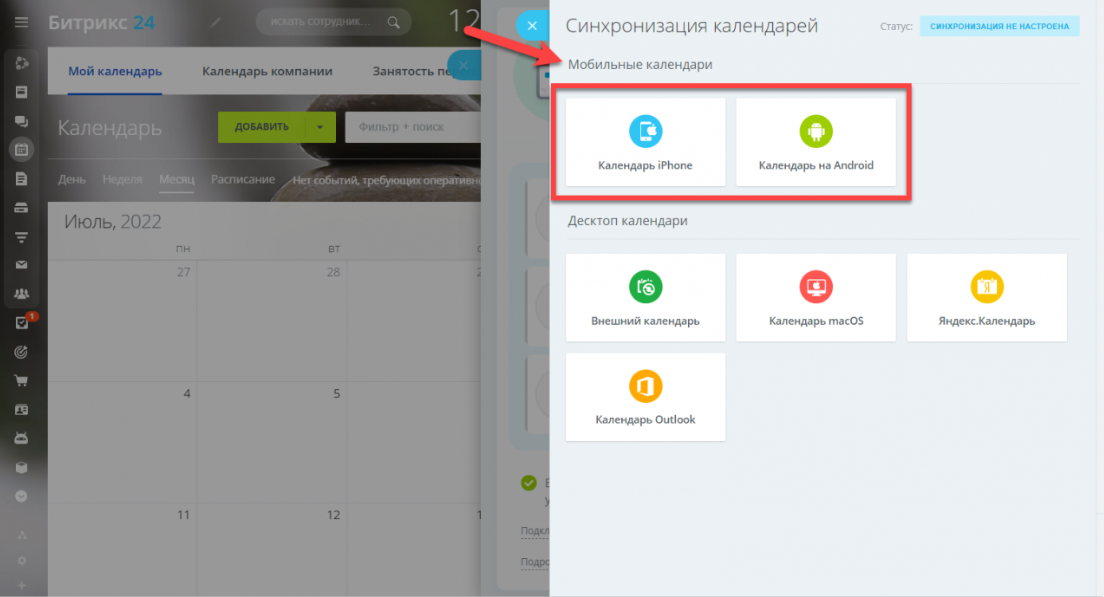Open the mail envelope icon in sidebar
Screen dimensions: 1104x597
(x=22, y=265)
